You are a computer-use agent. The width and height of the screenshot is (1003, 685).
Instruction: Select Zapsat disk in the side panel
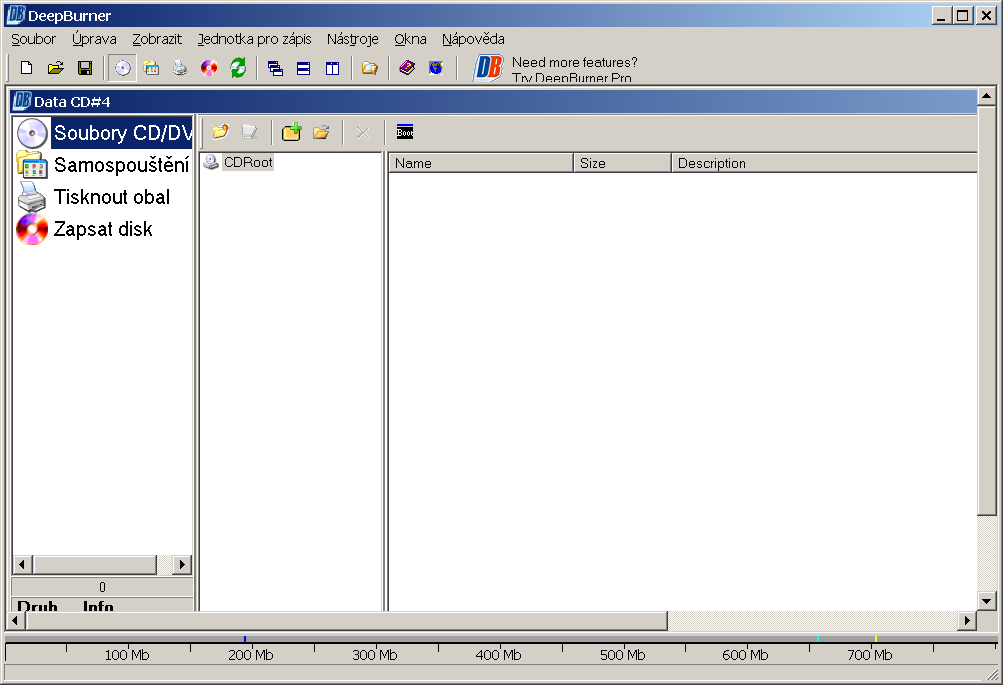[x=84, y=229]
